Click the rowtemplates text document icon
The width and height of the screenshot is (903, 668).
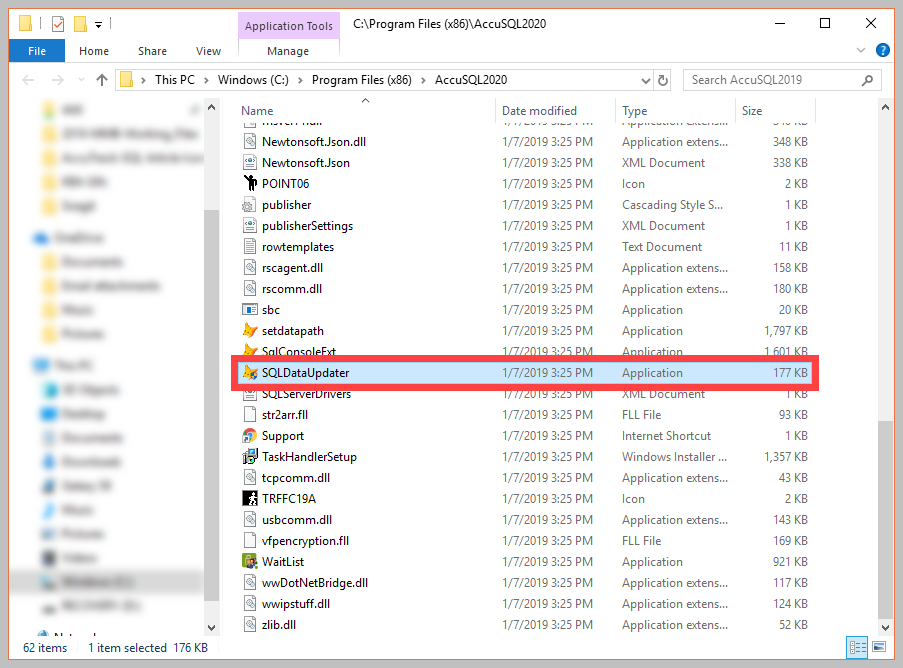coord(250,246)
